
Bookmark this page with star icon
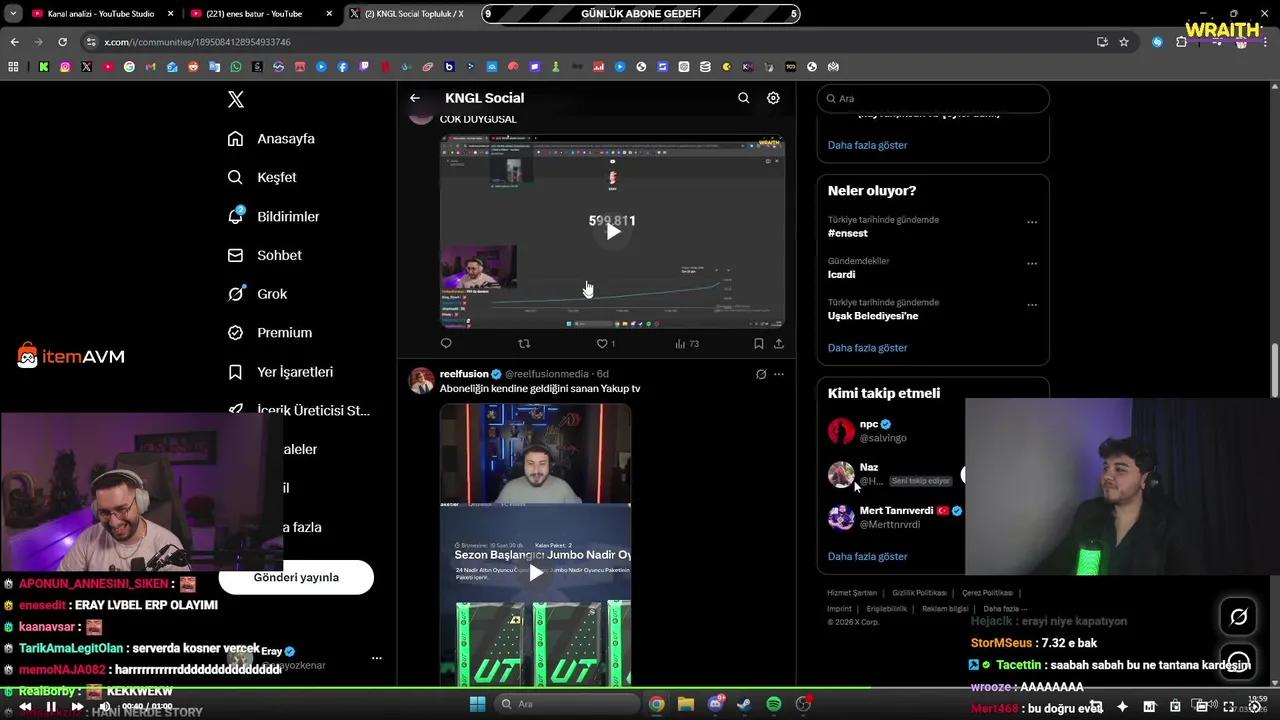[1124, 42]
